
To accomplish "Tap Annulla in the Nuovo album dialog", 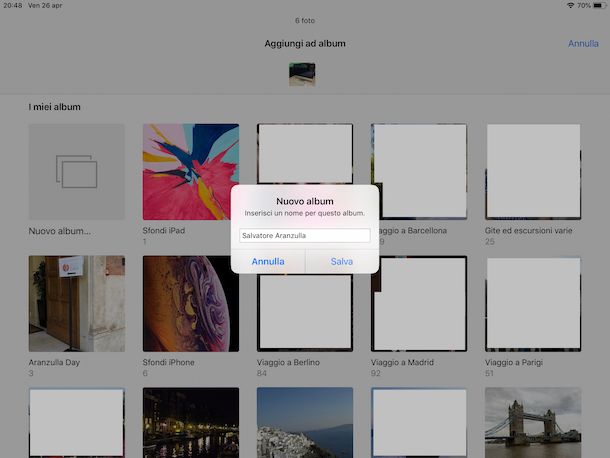I will pos(268,261).
